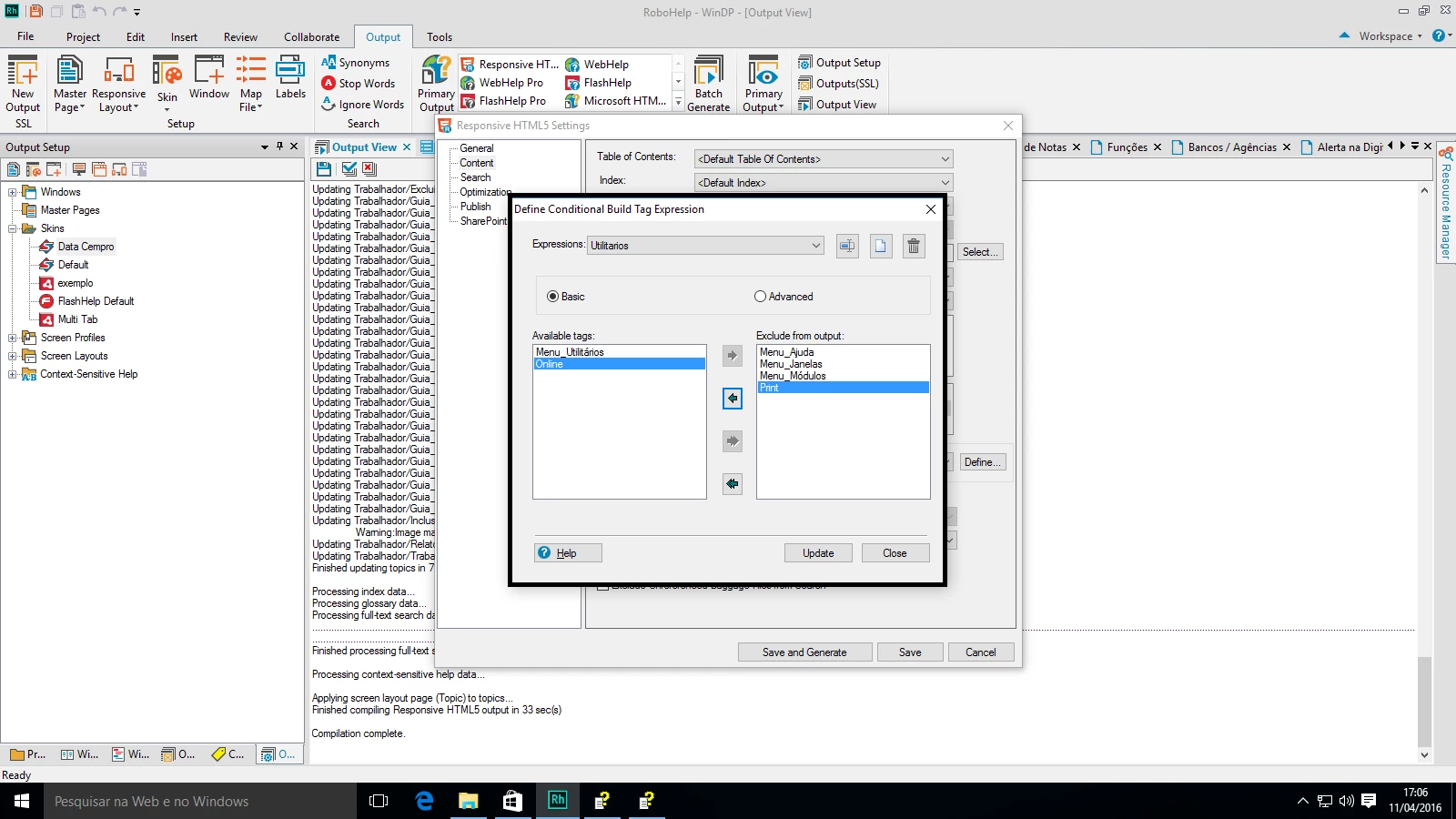Select FlashHelp output in the gallery
1456x819 pixels.
pos(598,83)
